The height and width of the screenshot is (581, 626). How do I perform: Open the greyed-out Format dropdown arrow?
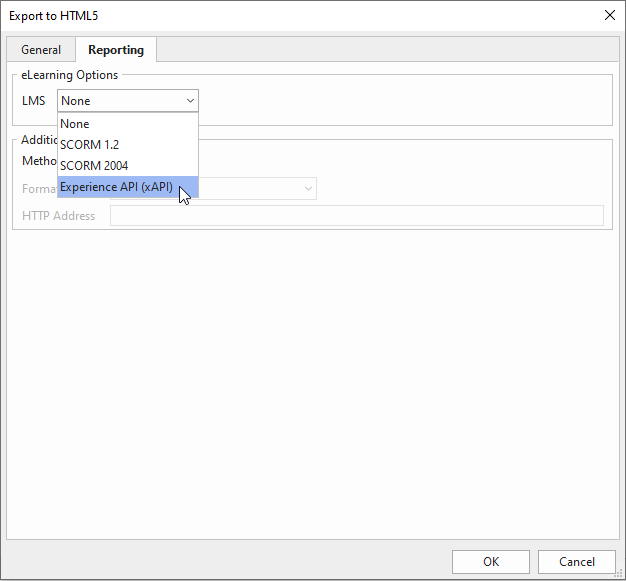tap(308, 188)
